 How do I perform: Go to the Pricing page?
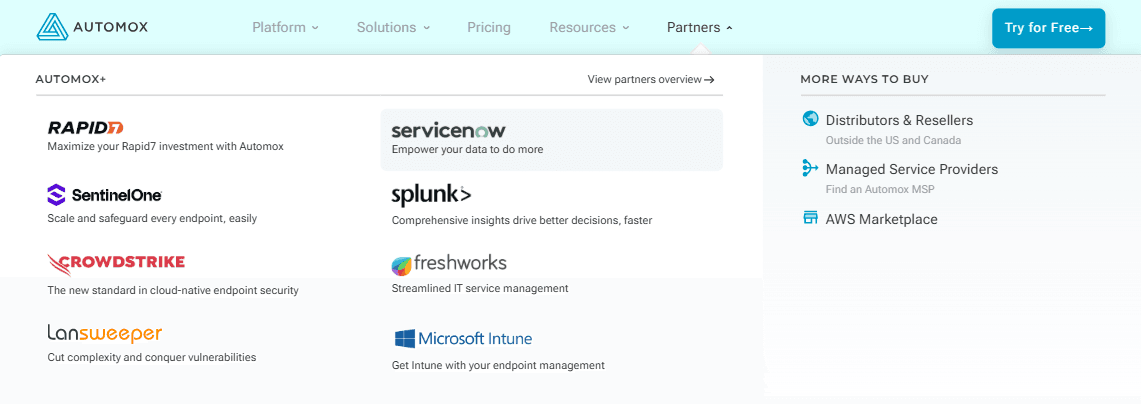[489, 28]
